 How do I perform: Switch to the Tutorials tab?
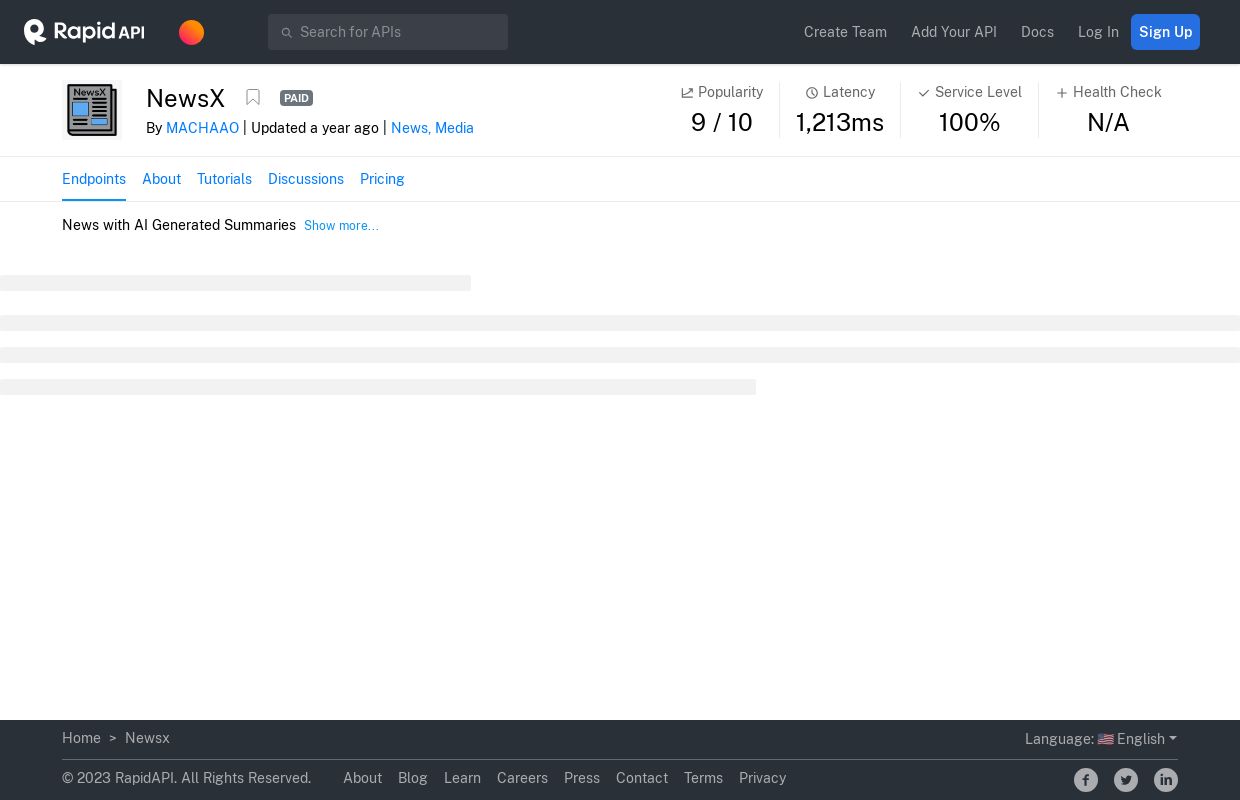tap(224, 179)
